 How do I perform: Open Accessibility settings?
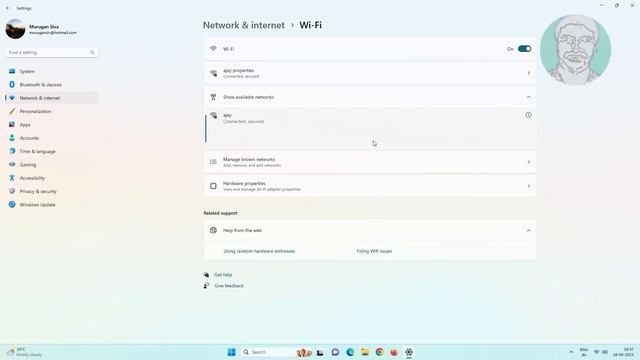coord(52,178)
